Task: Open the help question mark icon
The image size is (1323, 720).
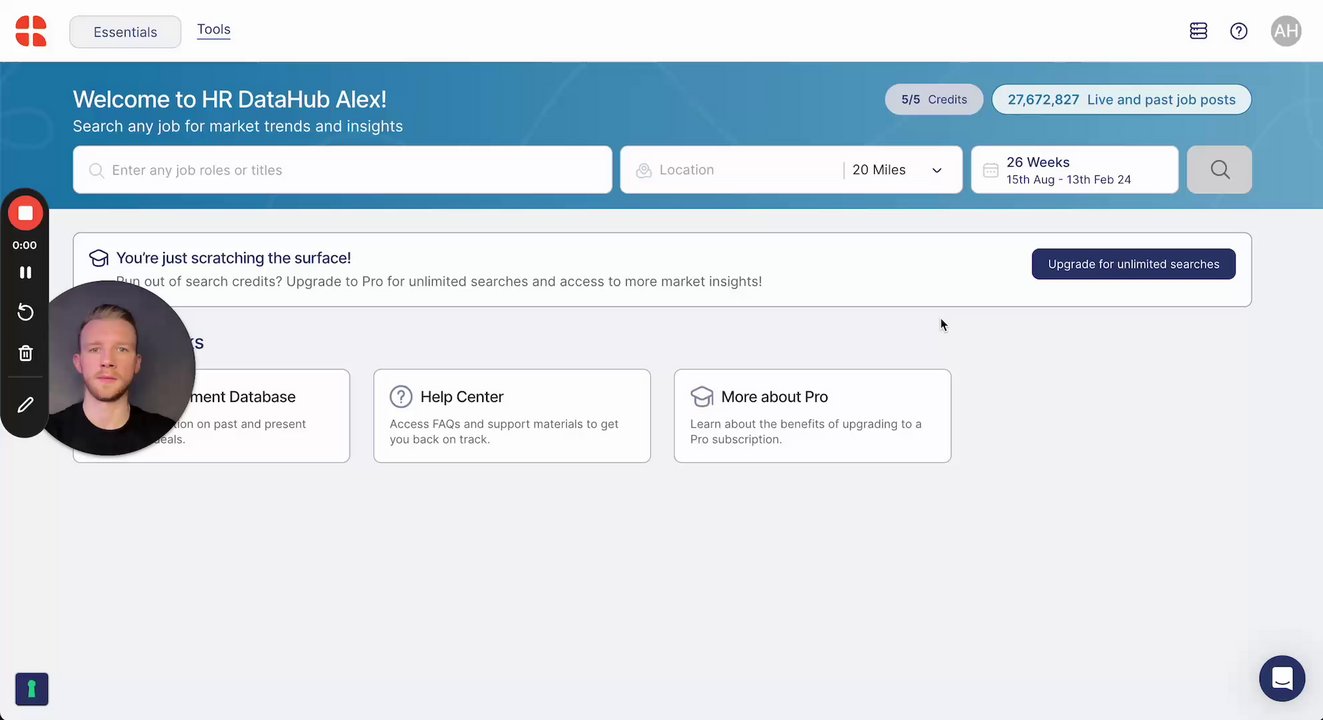Action: point(1239,31)
